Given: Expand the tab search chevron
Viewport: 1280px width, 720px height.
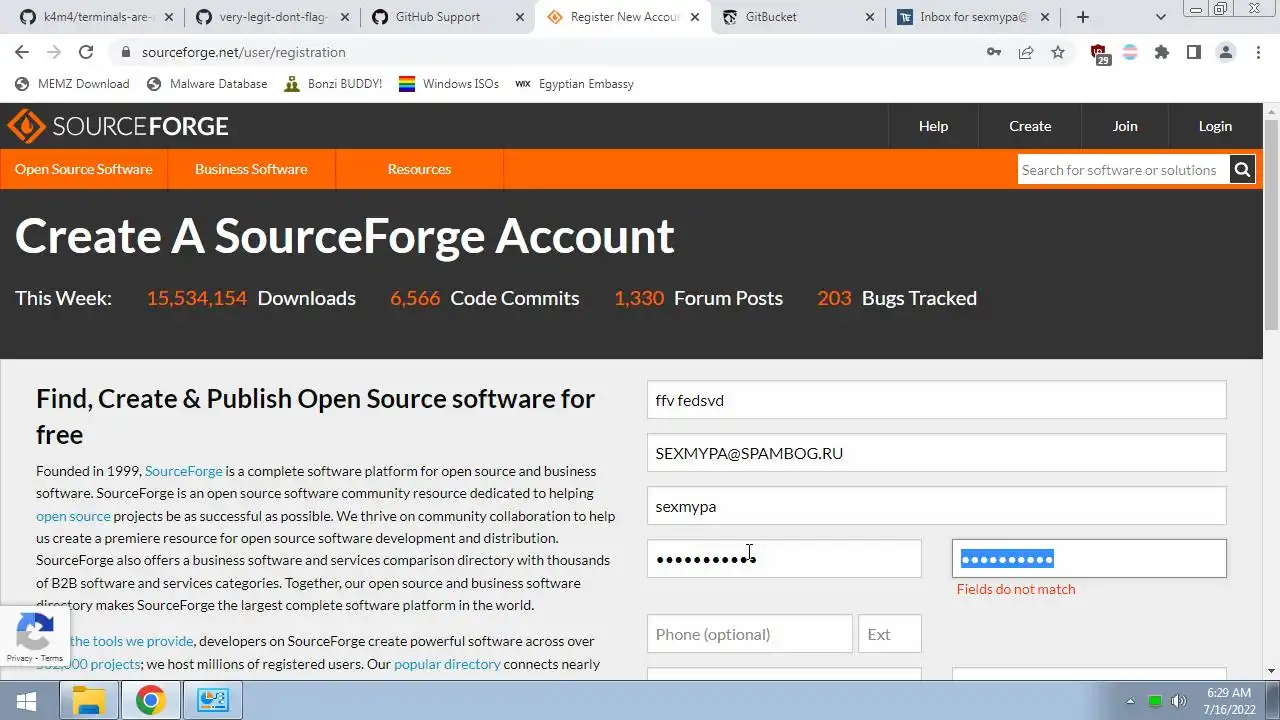Looking at the screenshot, I should (1161, 17).
